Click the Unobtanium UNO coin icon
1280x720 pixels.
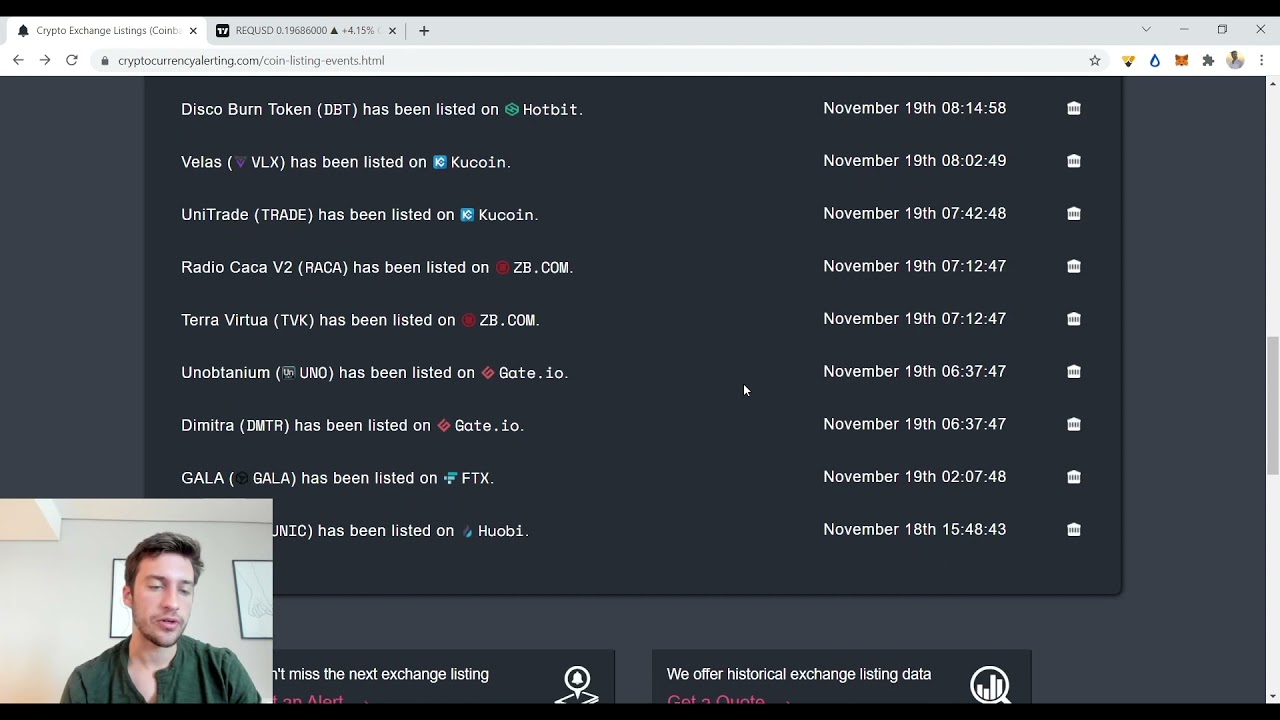pyautogui.click(x=288, y=372)
